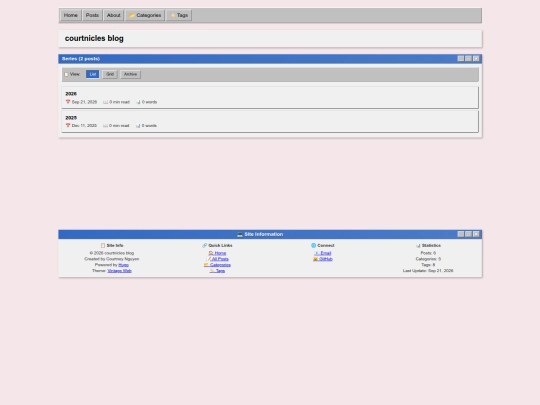Viewport: 540px width, 405px height.
Task: Follow the Vintage Web theme link
Action: tap(119, 271)
